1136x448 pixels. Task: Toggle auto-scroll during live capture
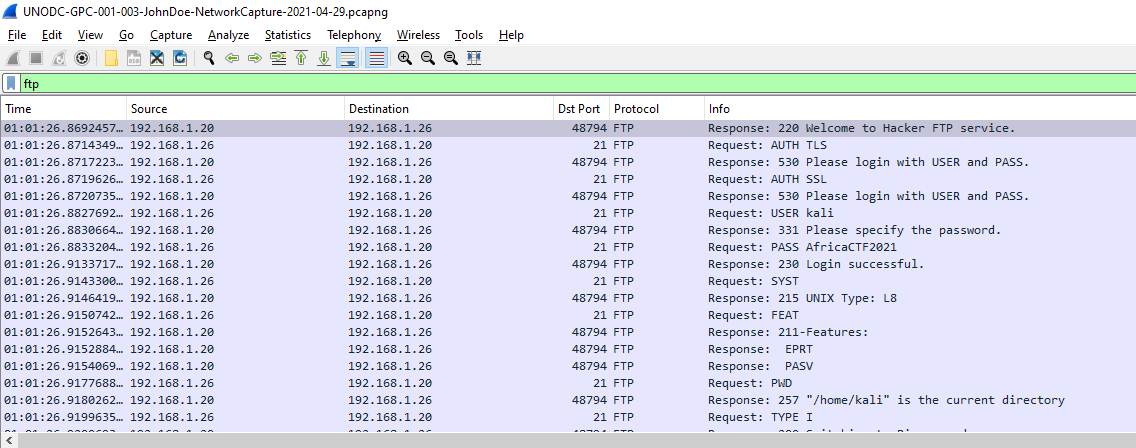pyautogui.click(x=348, y=58)
